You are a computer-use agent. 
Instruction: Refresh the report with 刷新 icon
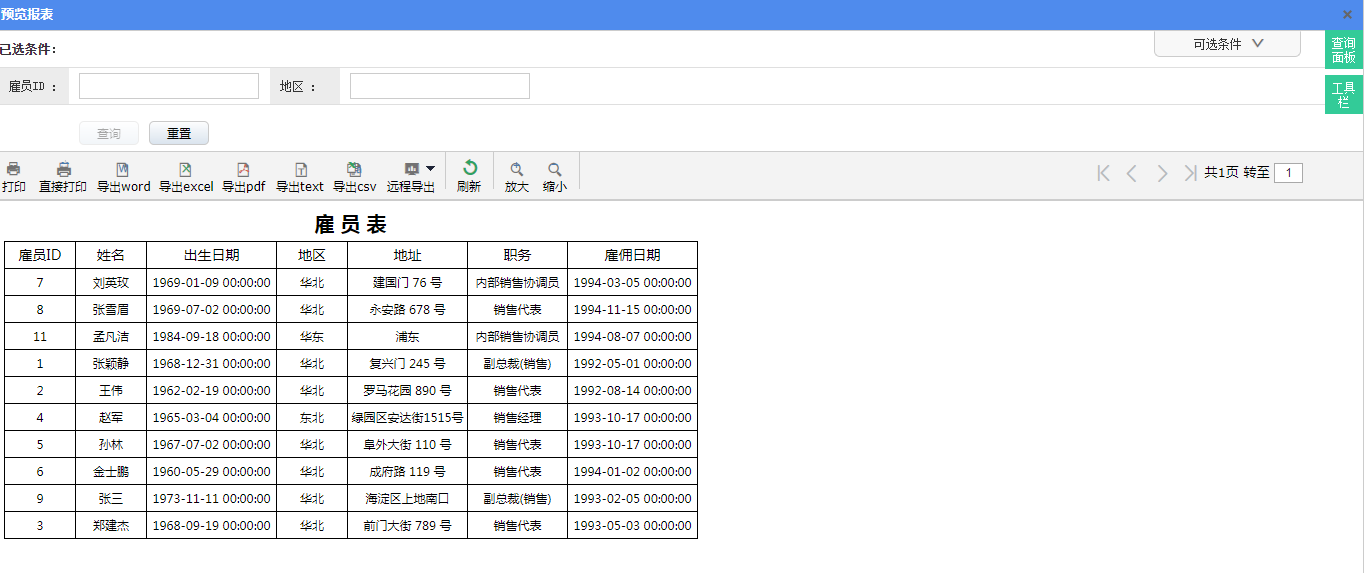(469, 168)
